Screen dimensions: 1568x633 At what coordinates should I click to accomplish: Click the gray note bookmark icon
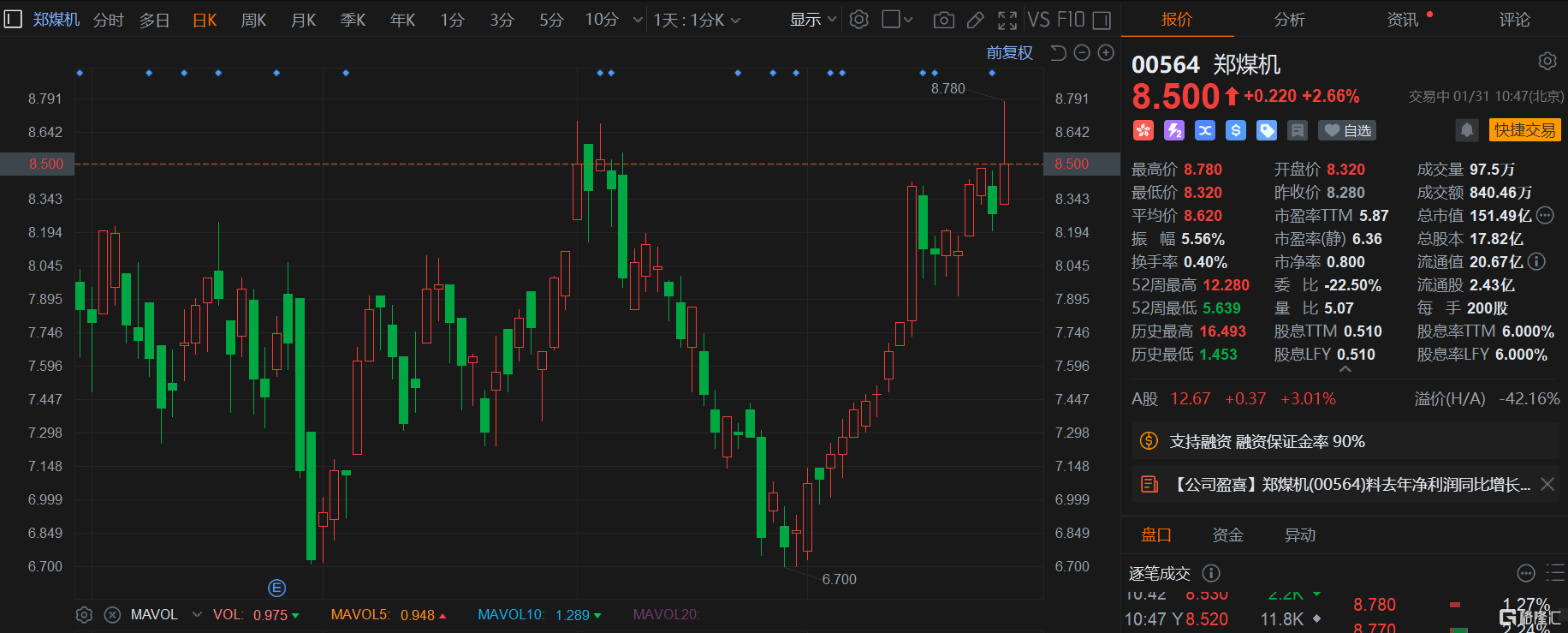coord(1298,130)
